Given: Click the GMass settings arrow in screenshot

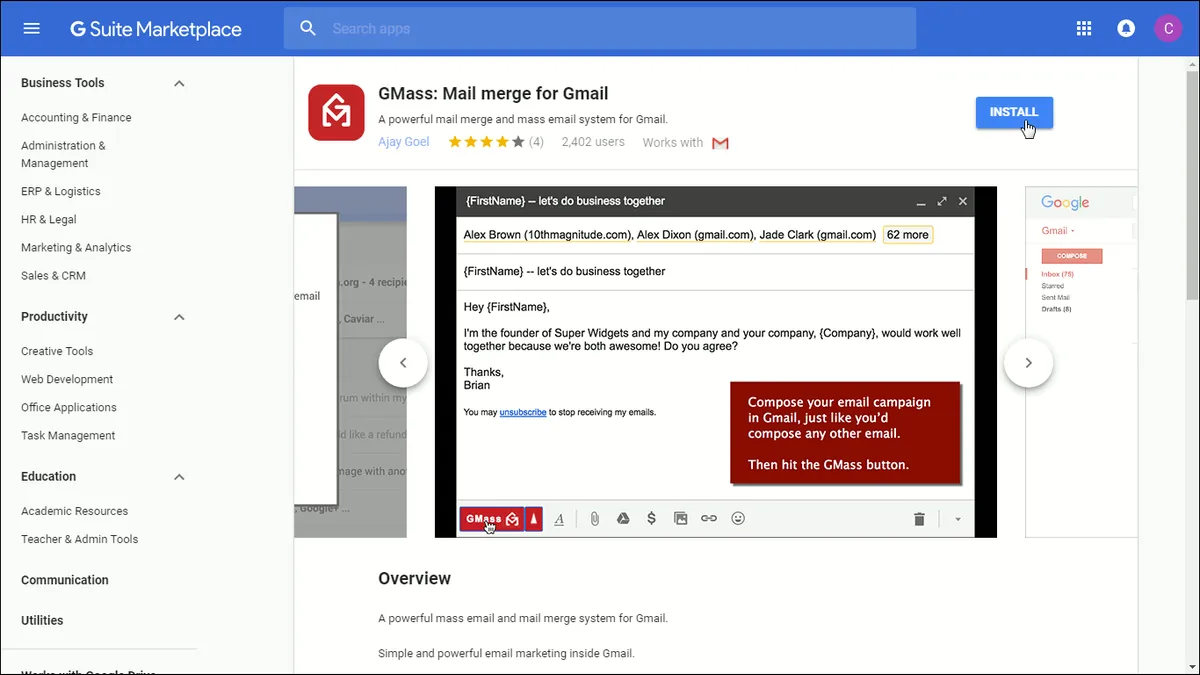Looking at the screenshot, I should (x=534, y=519).
